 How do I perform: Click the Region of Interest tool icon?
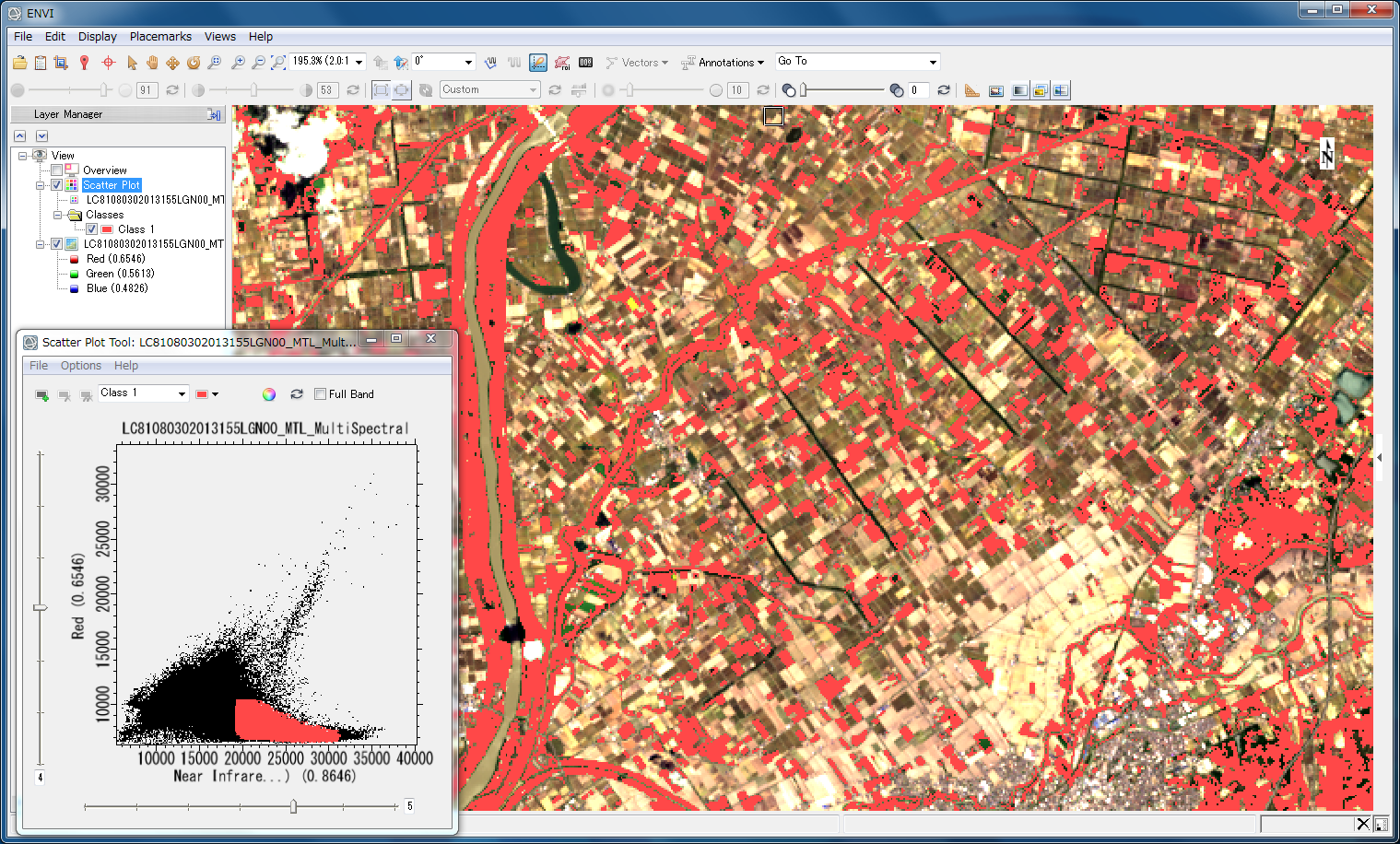561,63
